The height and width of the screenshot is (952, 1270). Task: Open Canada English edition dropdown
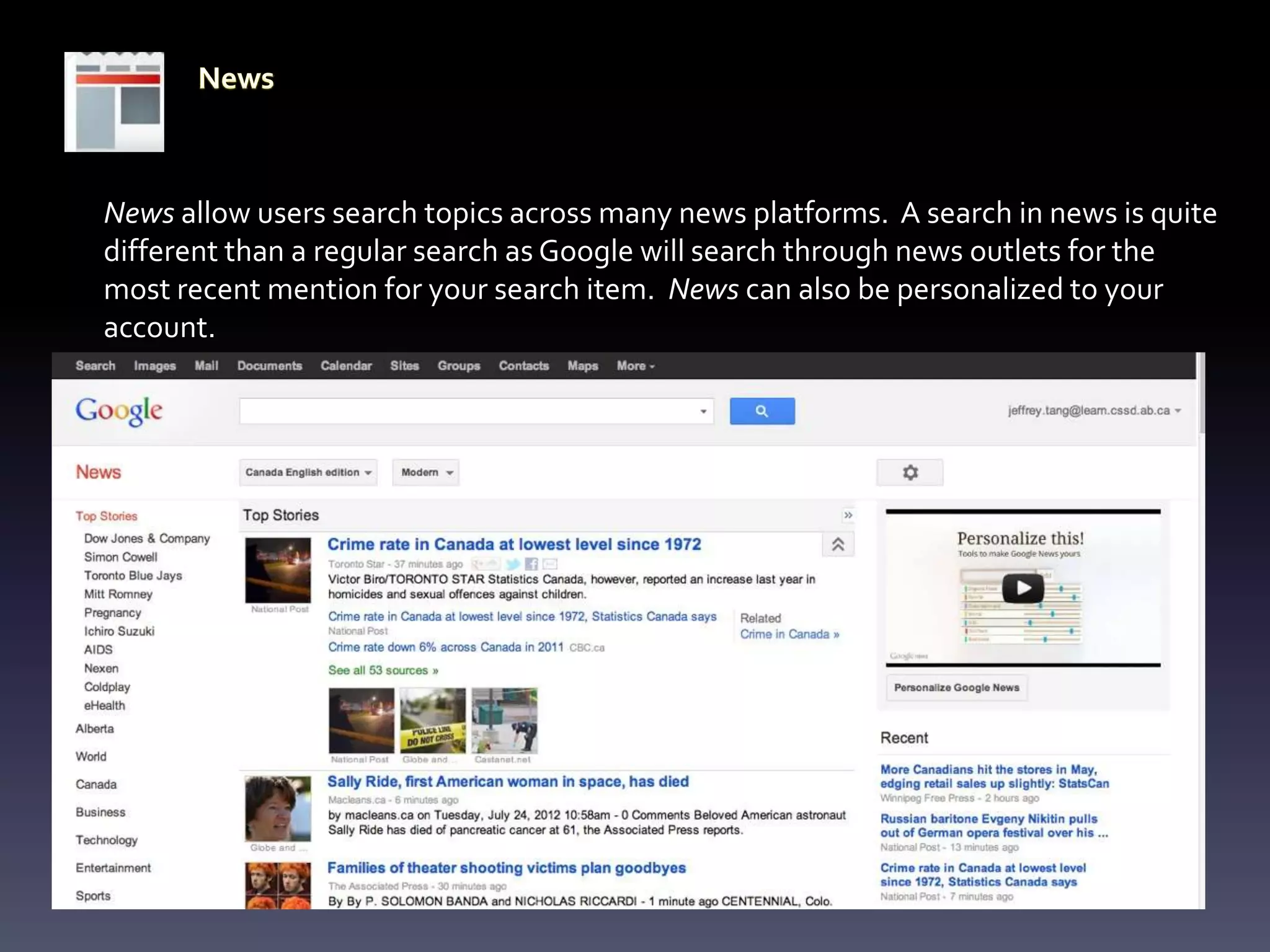[308, 472]
